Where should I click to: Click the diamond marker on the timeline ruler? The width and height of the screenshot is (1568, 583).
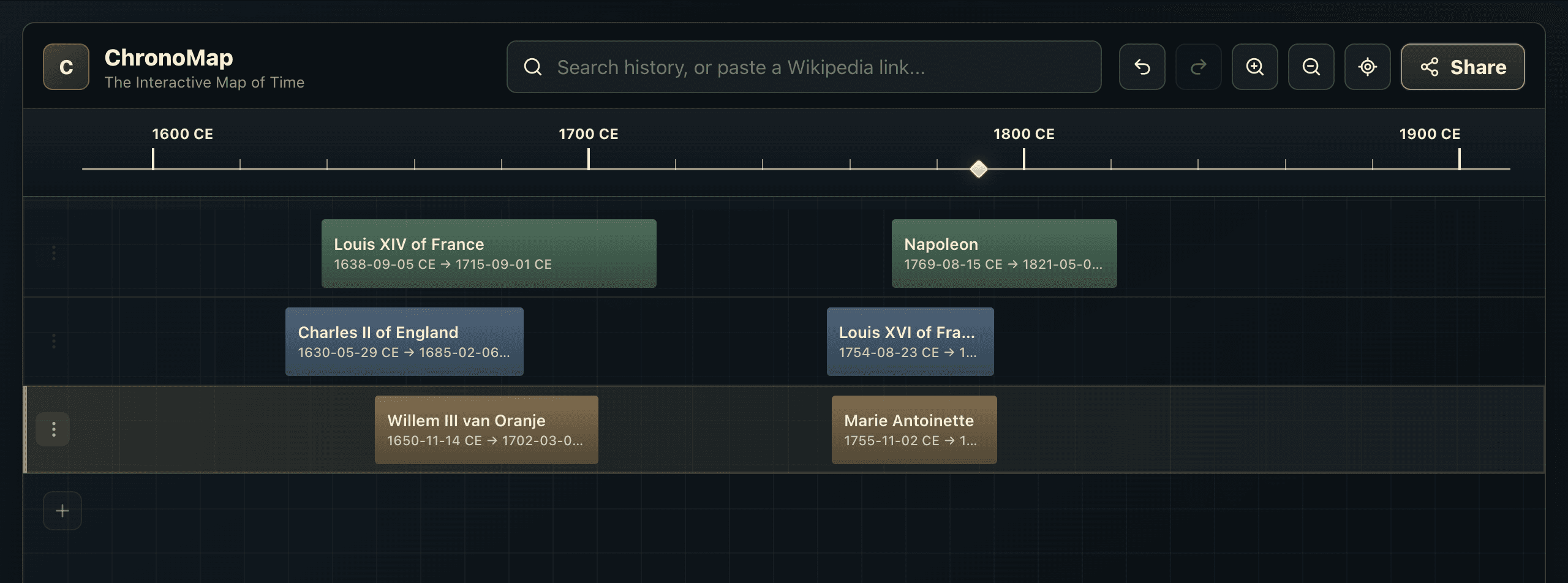pos(979,169)
